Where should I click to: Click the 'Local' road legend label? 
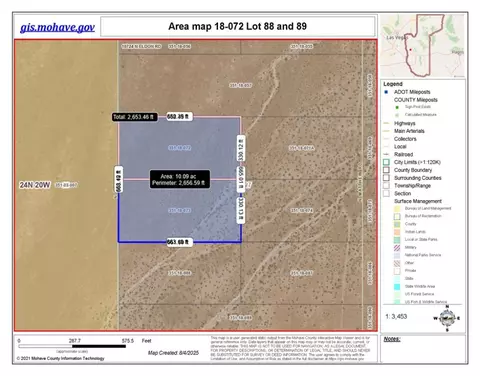point(400,147)
